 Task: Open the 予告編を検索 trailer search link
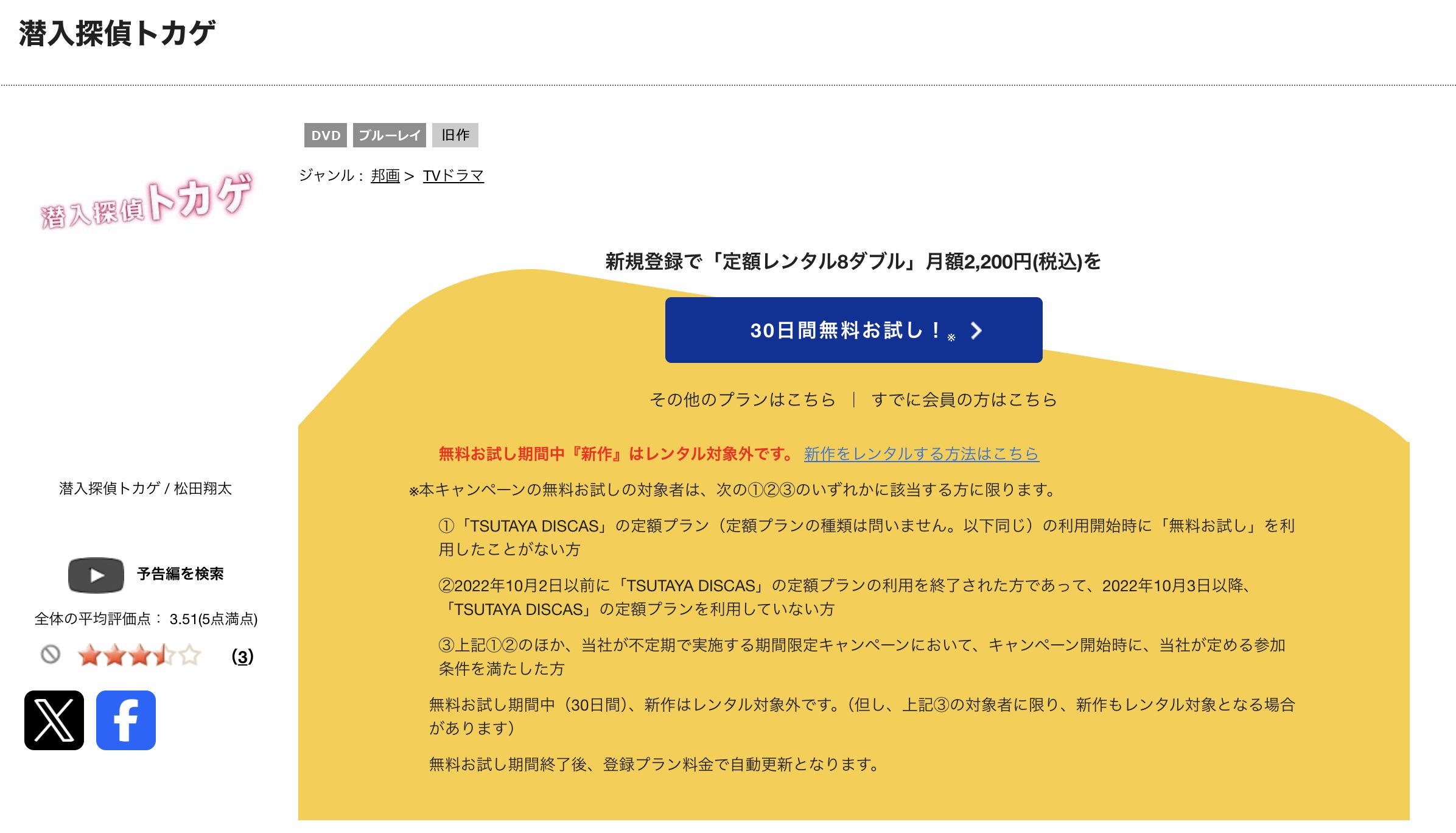[180, 574]
